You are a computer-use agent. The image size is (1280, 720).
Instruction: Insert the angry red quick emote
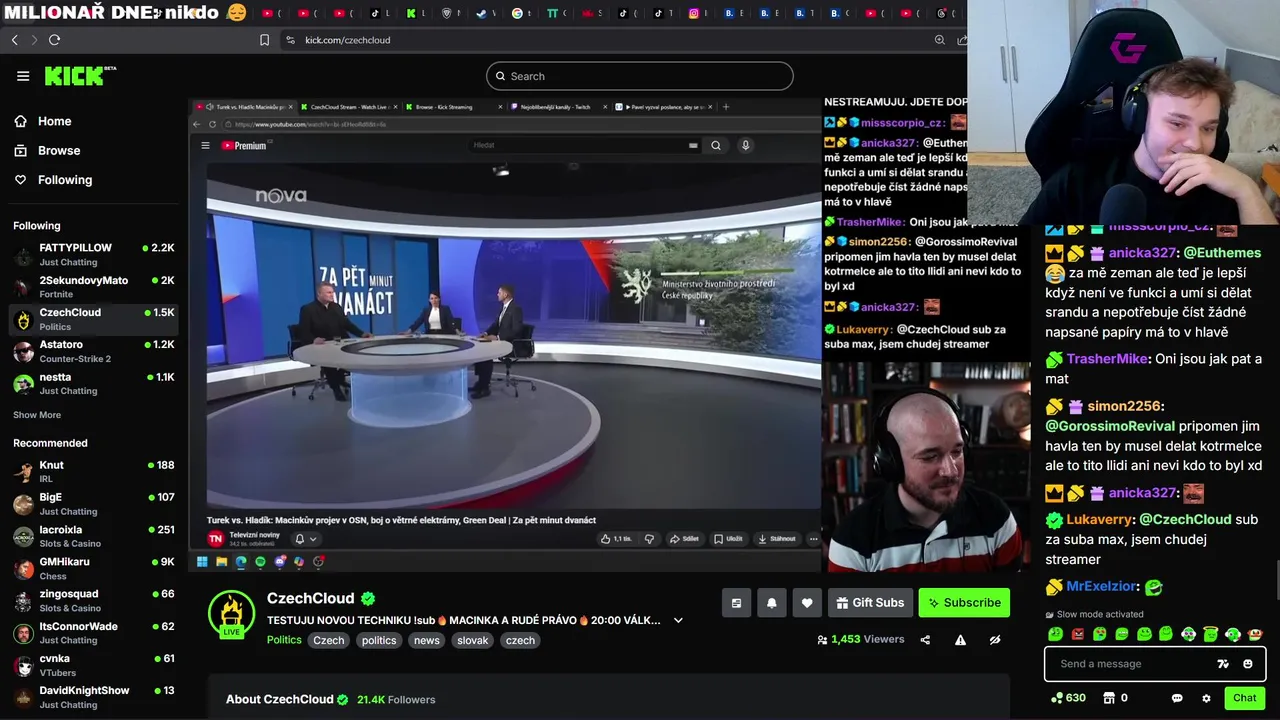[x=1078, y=634]
